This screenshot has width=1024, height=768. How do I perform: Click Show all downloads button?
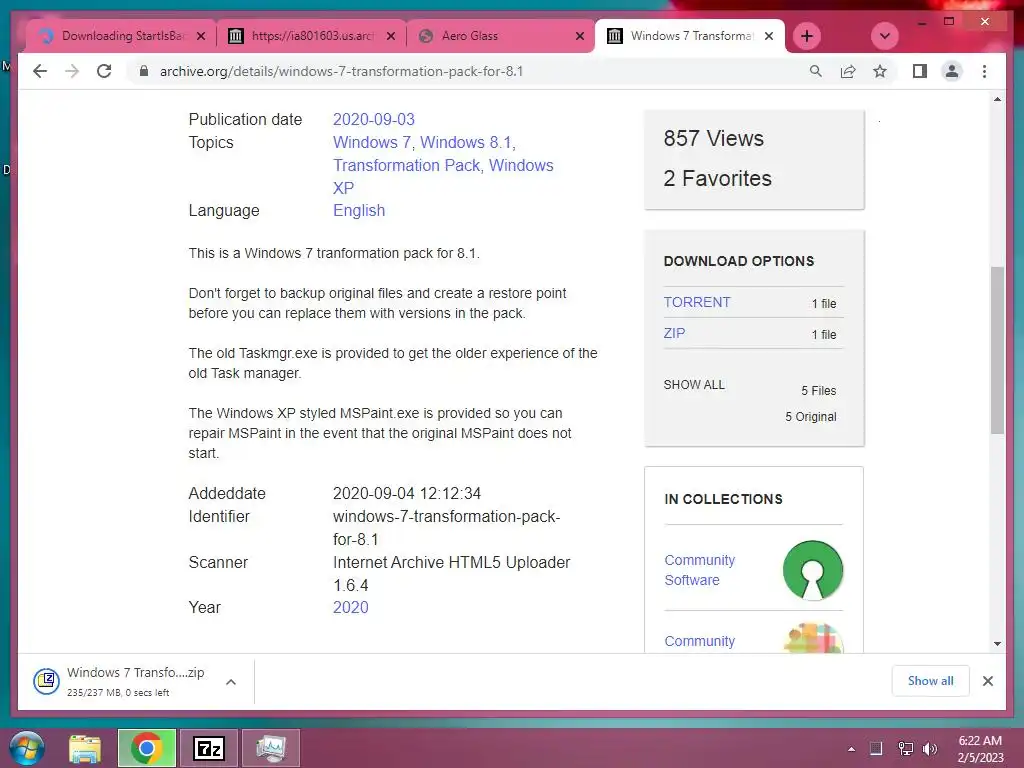coord(930,681)
